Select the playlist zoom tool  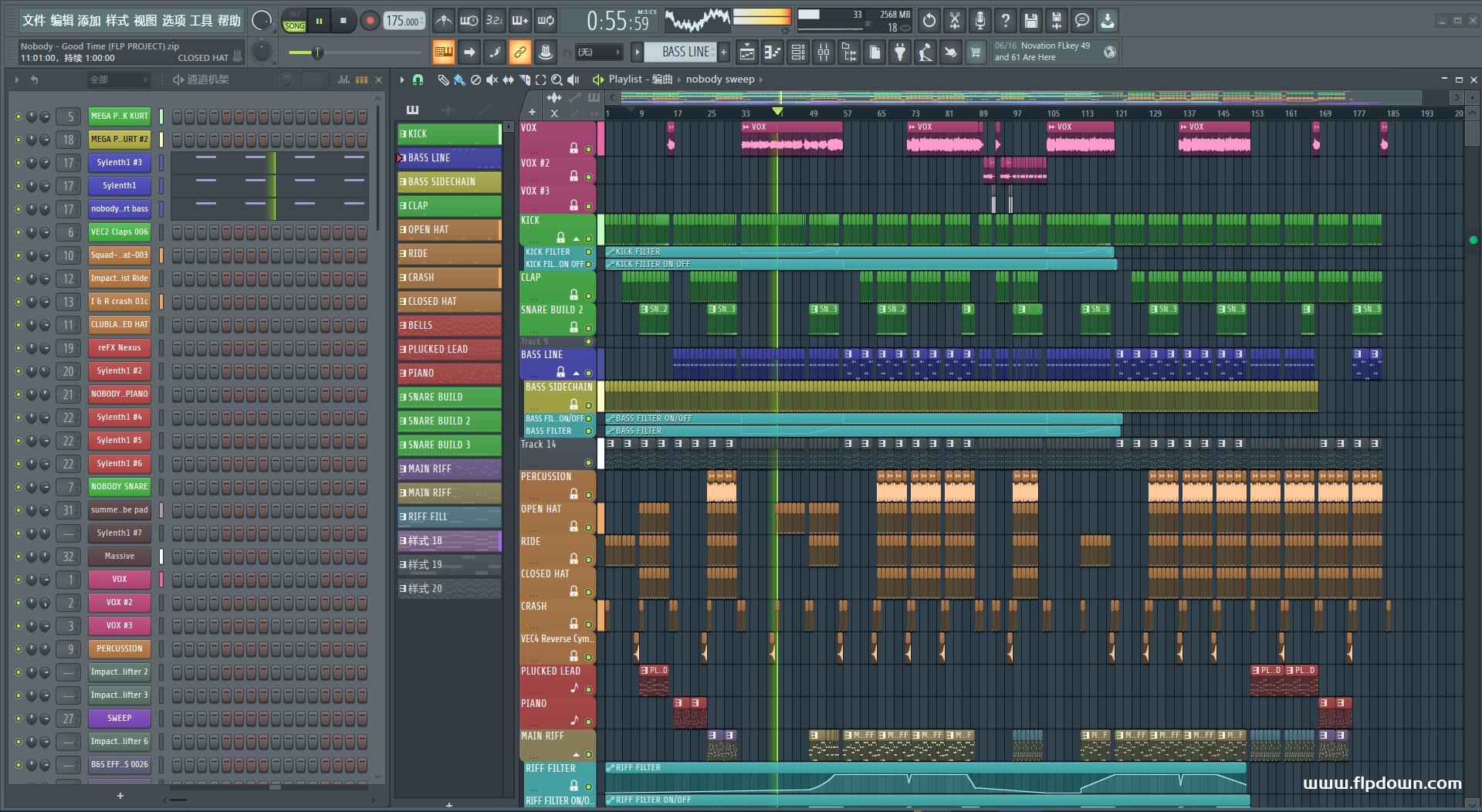tap(557, 80)
